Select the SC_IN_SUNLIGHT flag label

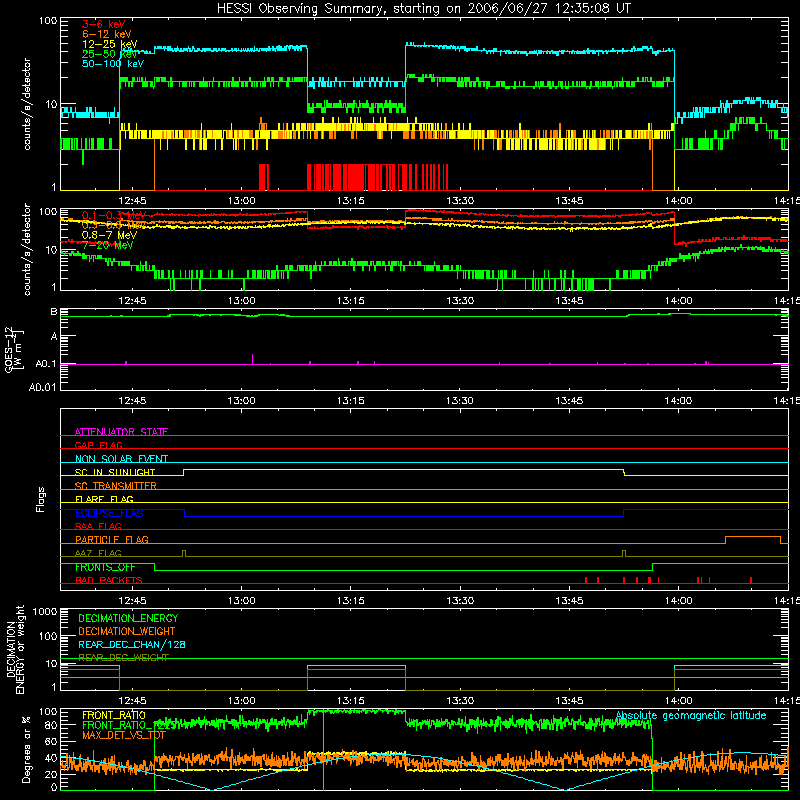(115, 472)
